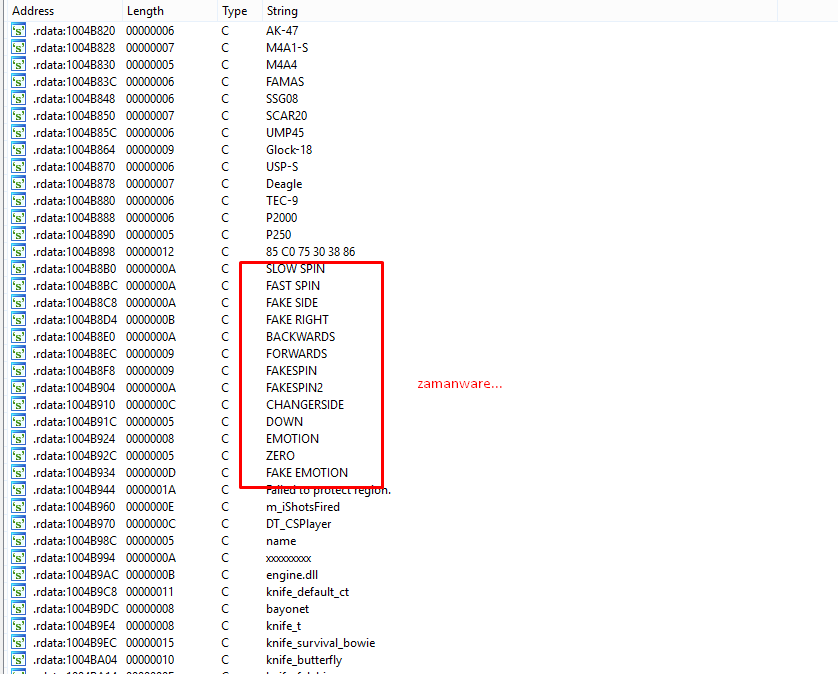Click the string icon beside FAST SPIN row
This screenshot has width=838, height=674.
coord(18,286)
